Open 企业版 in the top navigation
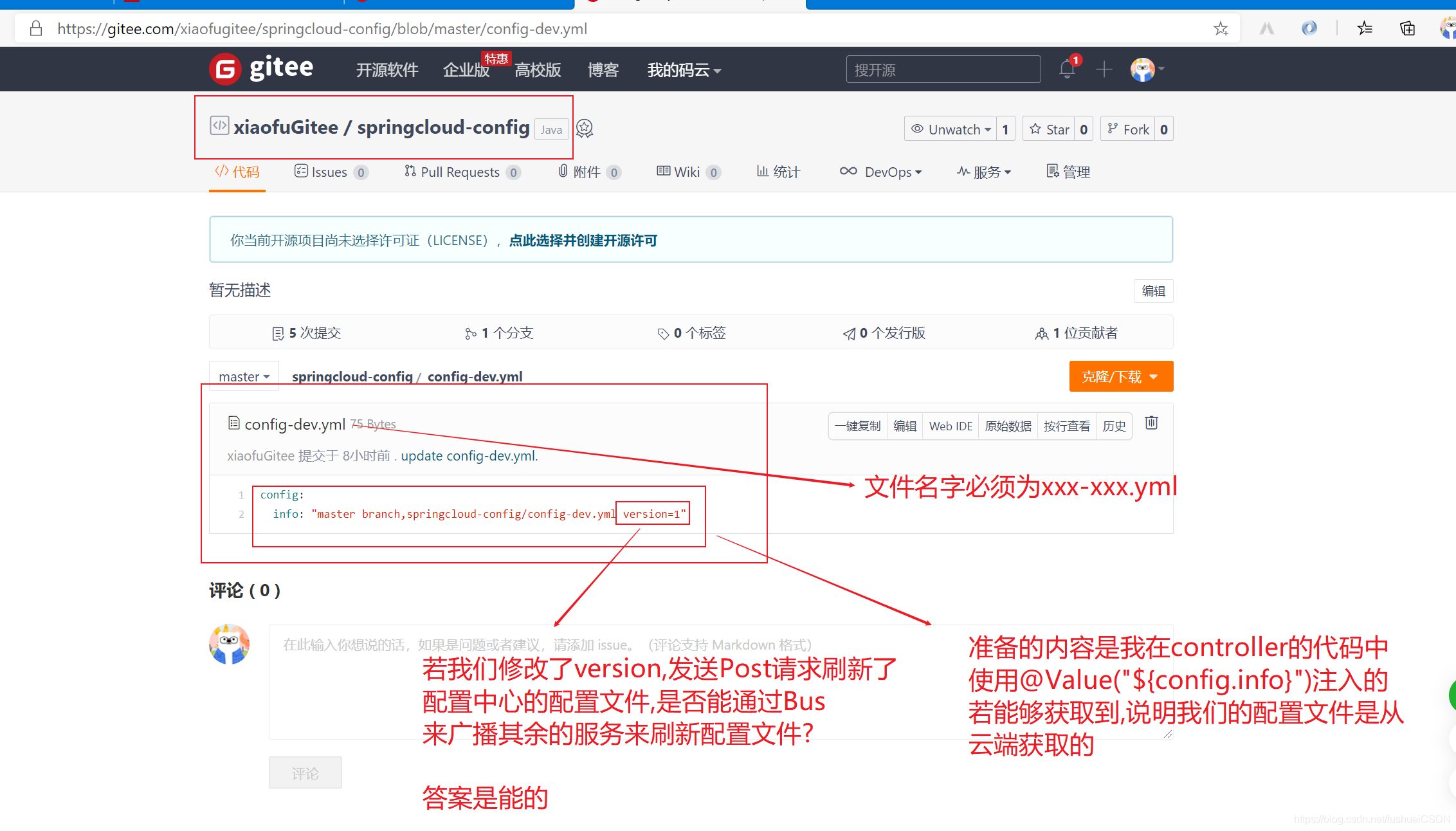The height and width of the screenshot is (831, 1456). [466, 70]
